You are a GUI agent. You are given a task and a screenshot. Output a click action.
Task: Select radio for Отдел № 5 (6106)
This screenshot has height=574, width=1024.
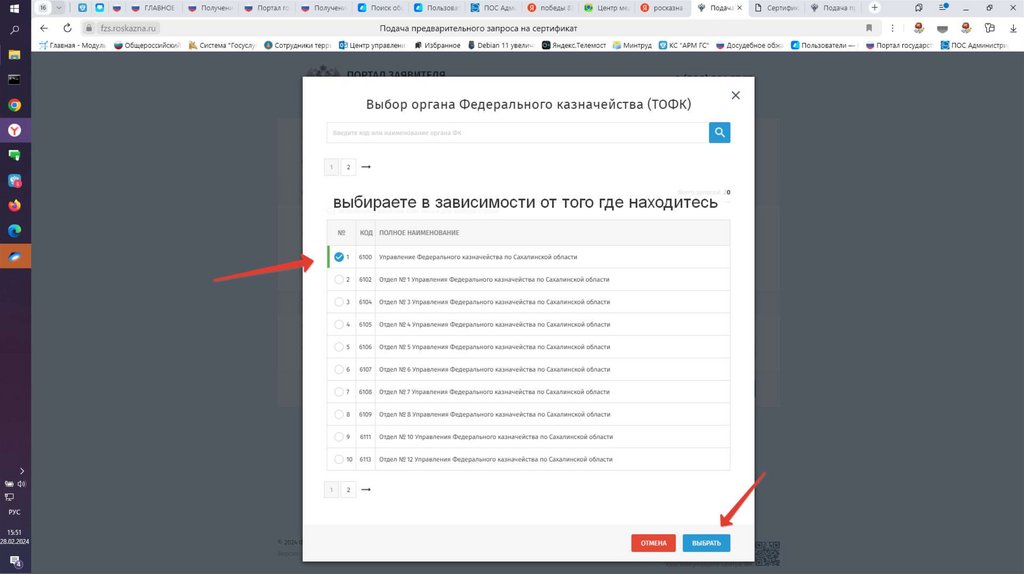click(x=338, y=347)
